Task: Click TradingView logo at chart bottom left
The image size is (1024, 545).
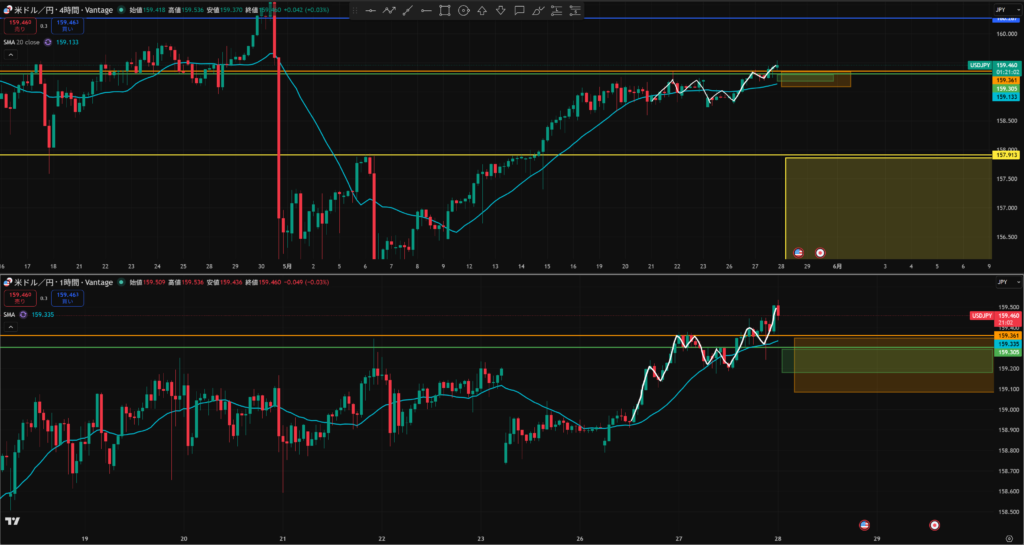Action: click(x=12, y=521)
